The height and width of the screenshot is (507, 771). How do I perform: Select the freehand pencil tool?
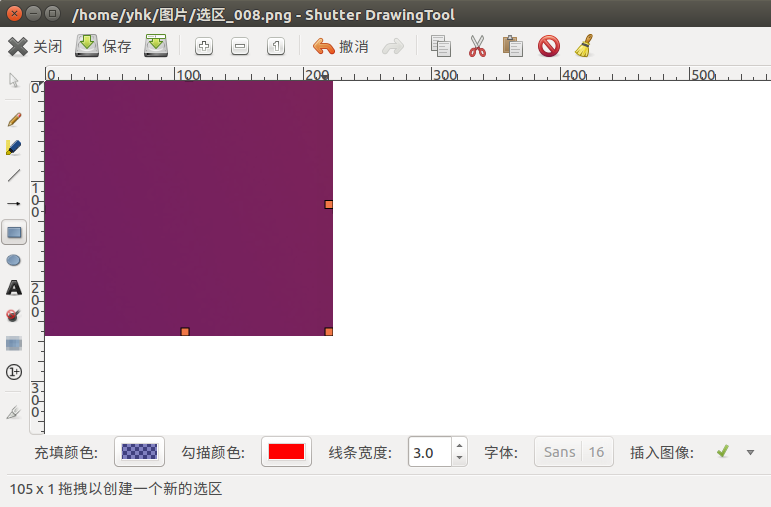(x=14, y=119)
